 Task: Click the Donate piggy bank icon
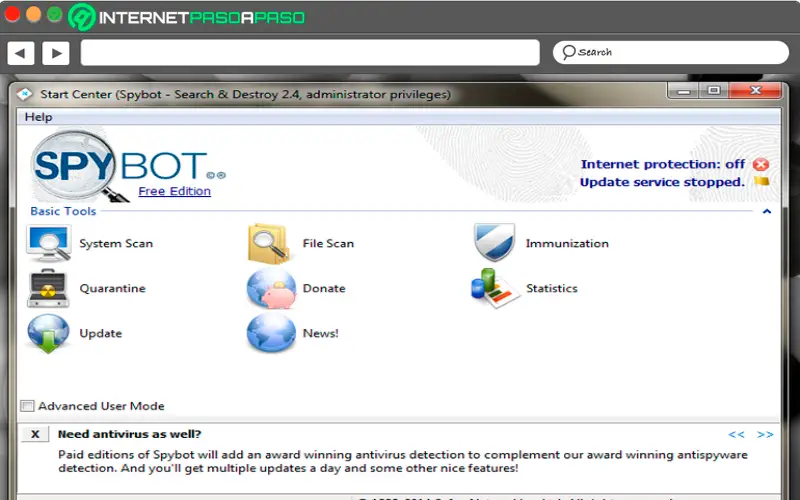(x=271, y=289)
